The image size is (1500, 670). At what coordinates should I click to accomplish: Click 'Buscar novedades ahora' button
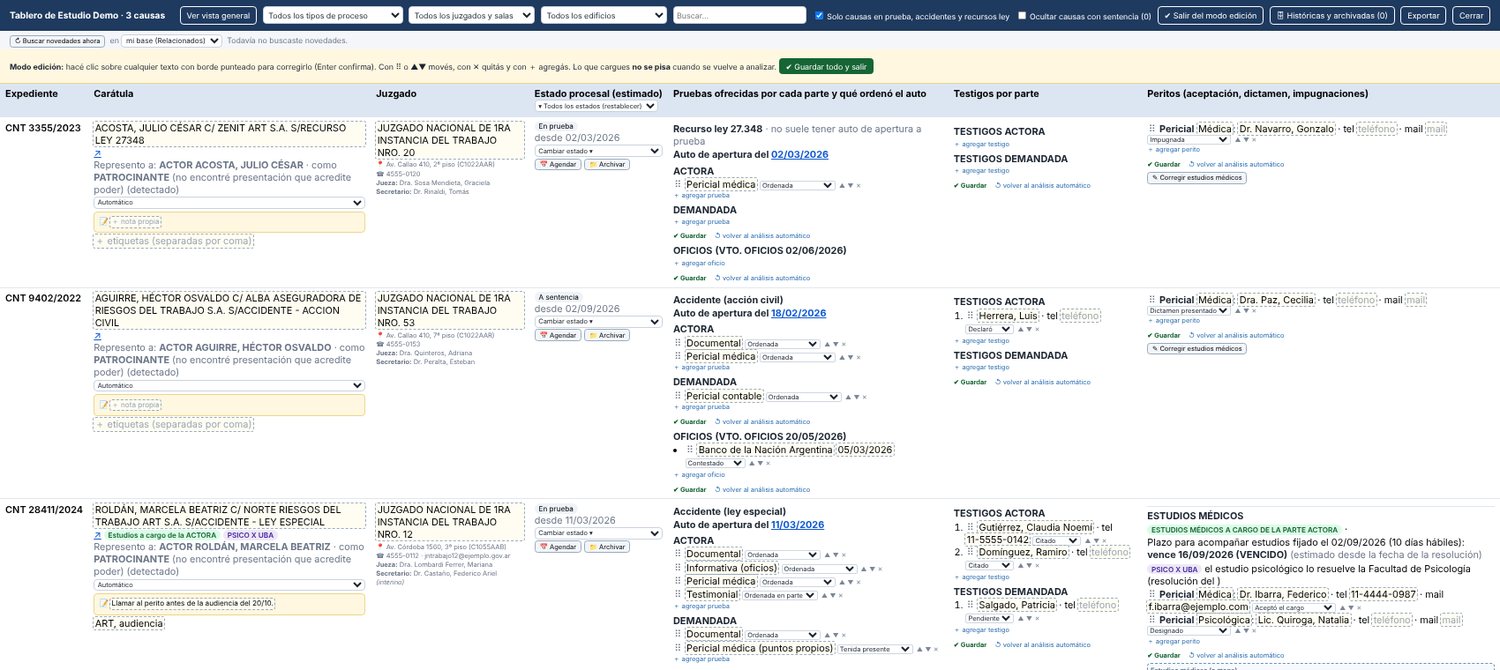[57, 40]
